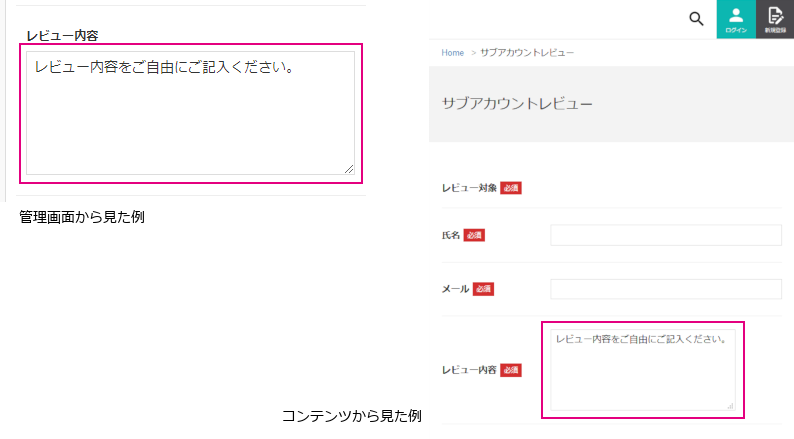This screenshot has width=794, height=439.
Task: Click the メール field label
Action: (x=455, y=289)
